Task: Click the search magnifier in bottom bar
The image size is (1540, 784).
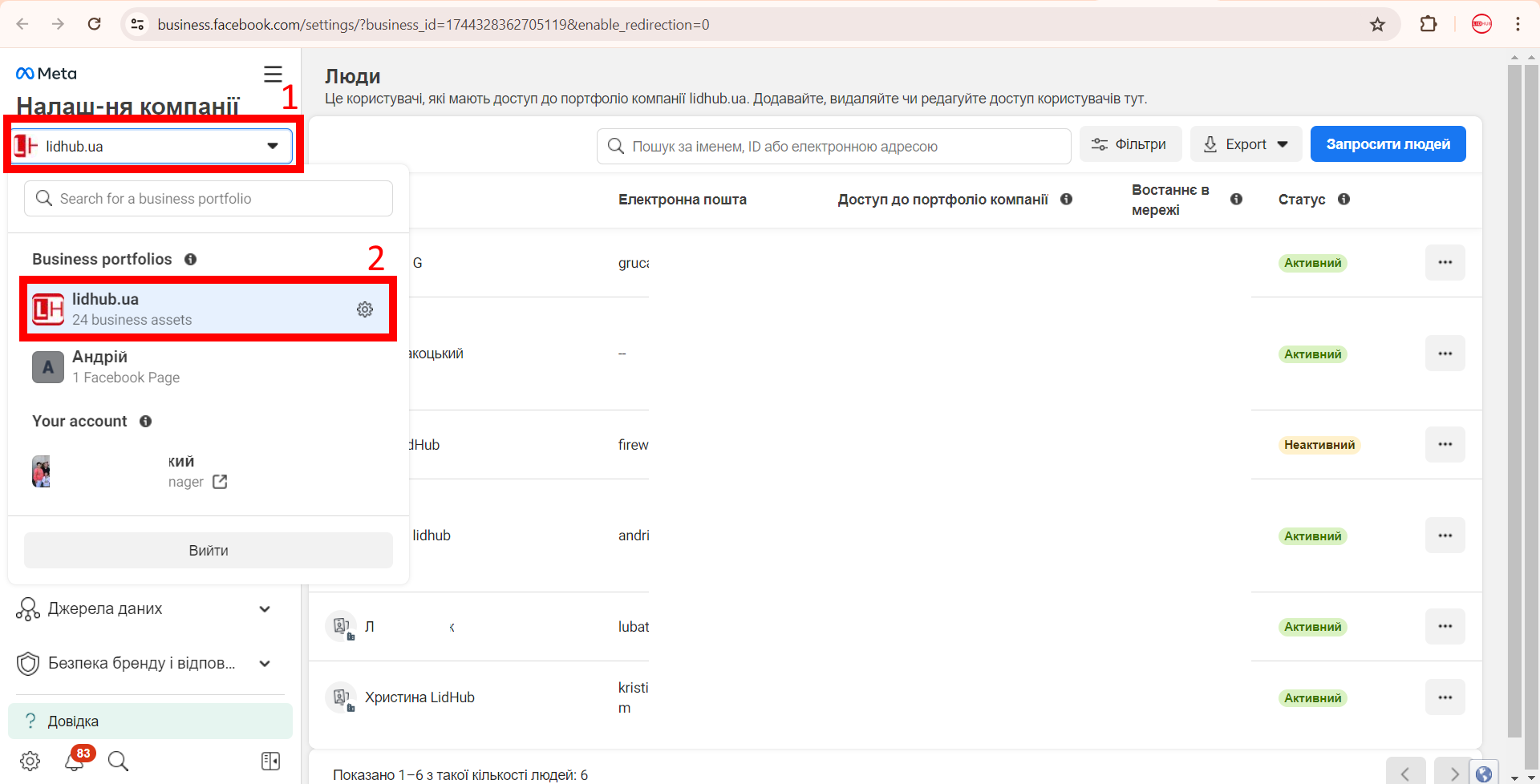Action: (x=118, y=761)
